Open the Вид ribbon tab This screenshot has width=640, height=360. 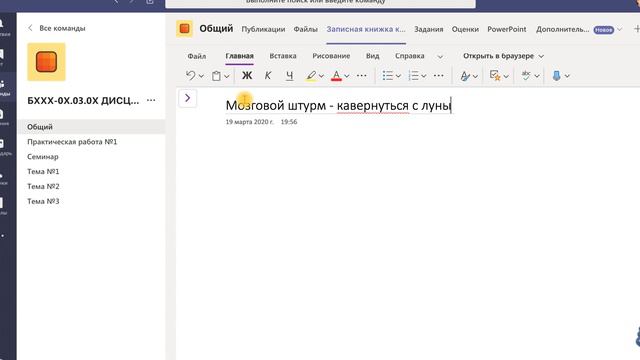click(x=373, y=56)
